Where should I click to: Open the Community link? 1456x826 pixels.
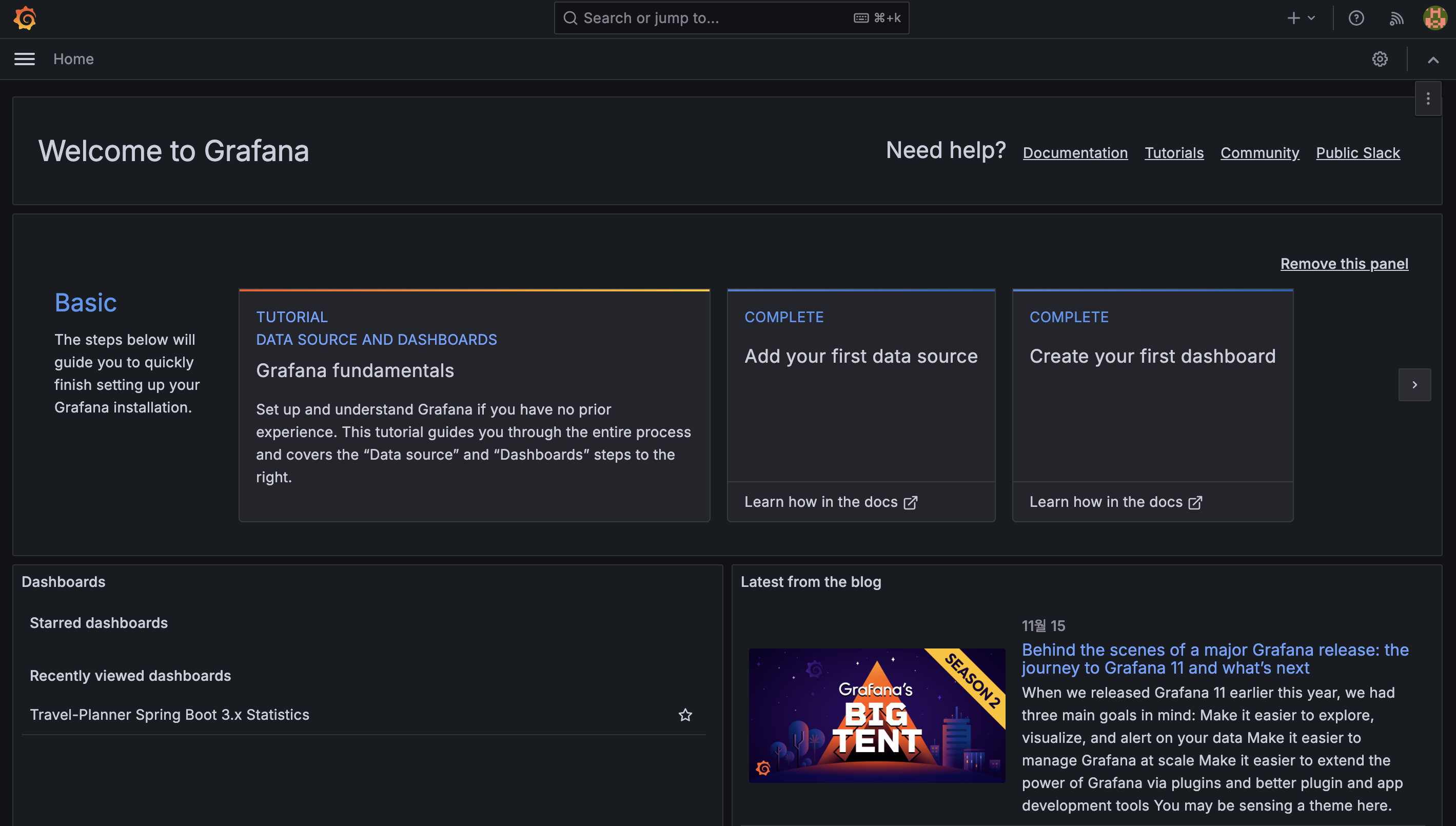tap(1260, 152)
